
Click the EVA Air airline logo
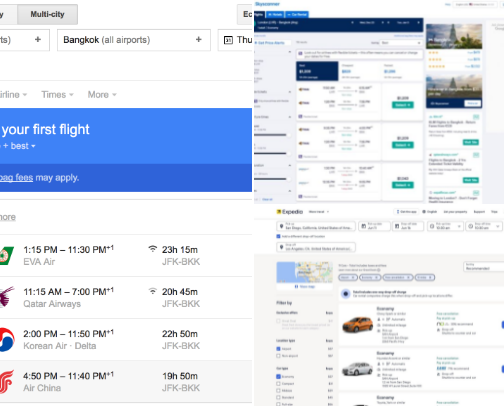(x=7, y=256)
